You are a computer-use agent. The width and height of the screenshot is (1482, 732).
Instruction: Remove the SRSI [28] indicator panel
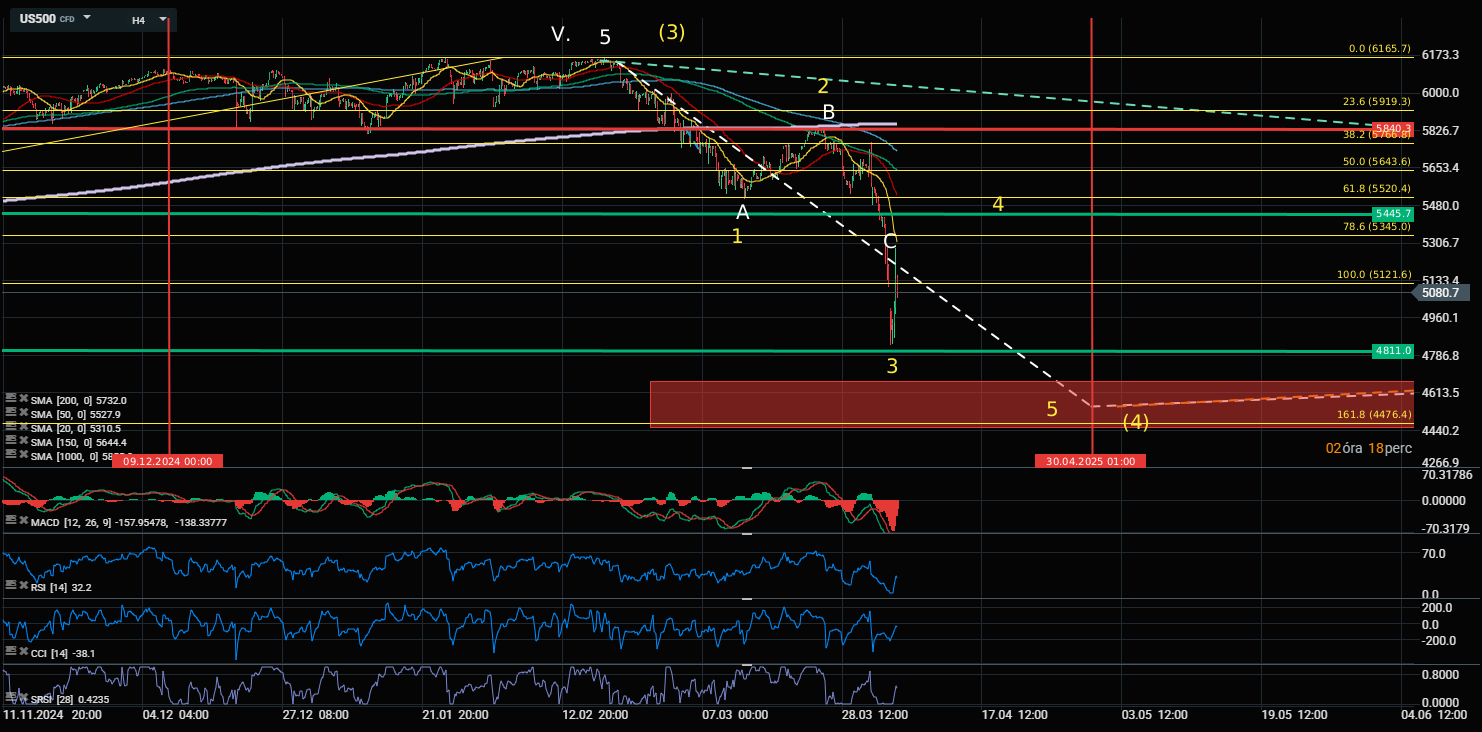pyautogui.click(x=22, y=698)
